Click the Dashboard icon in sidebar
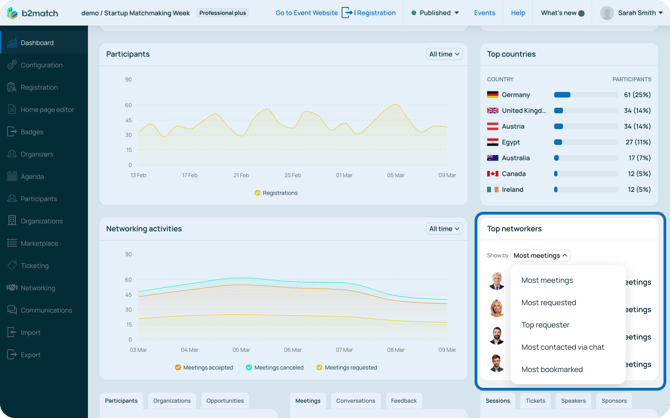The width and height of the screenshot is (670, 418). pos(12,43)
